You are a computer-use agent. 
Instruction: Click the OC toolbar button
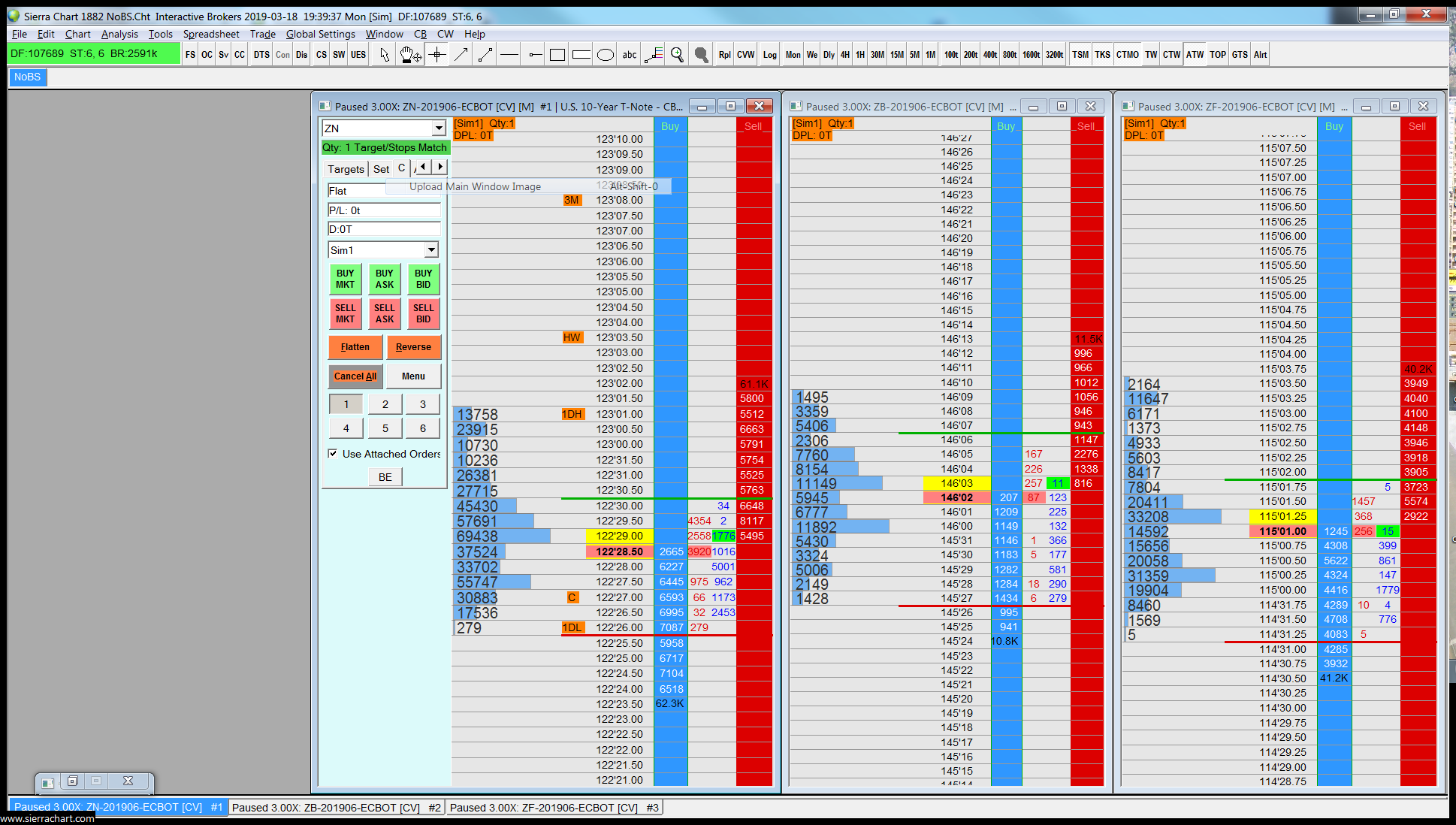point(207,55)
